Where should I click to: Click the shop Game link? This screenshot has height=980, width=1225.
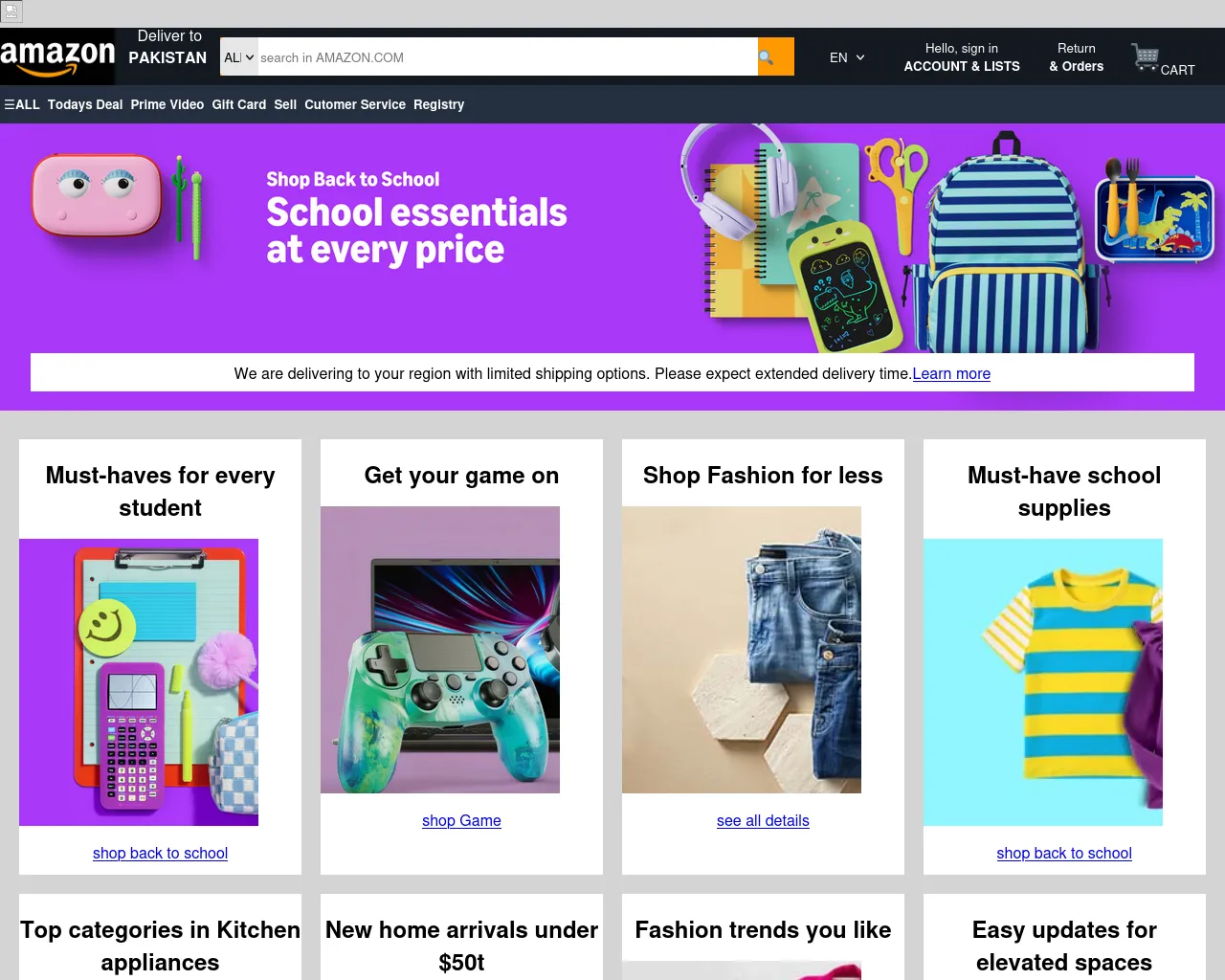tap(461, 820)
